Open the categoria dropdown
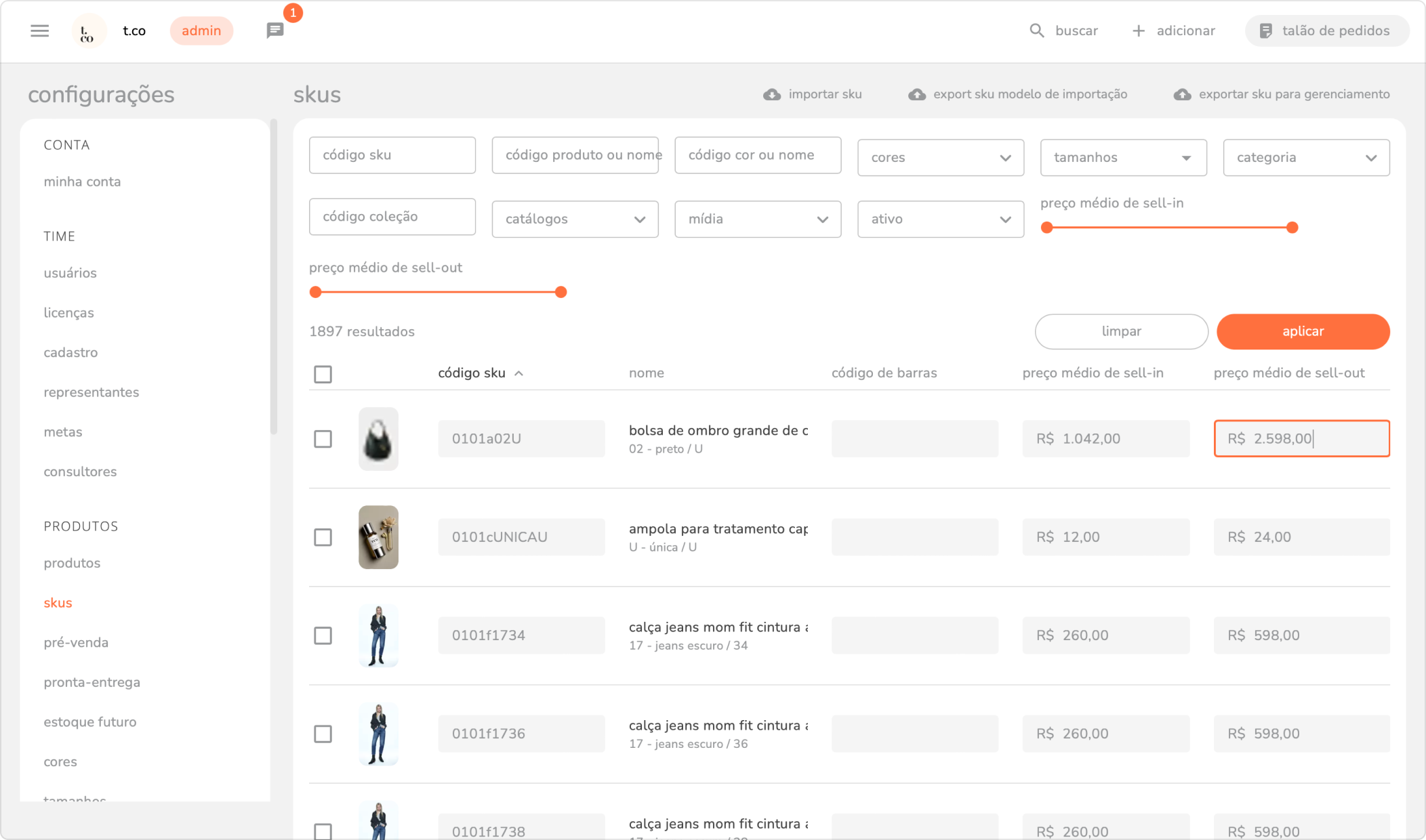This screenshot has width=1426, height=840. pyautogui.click(x=1305, y=158)
